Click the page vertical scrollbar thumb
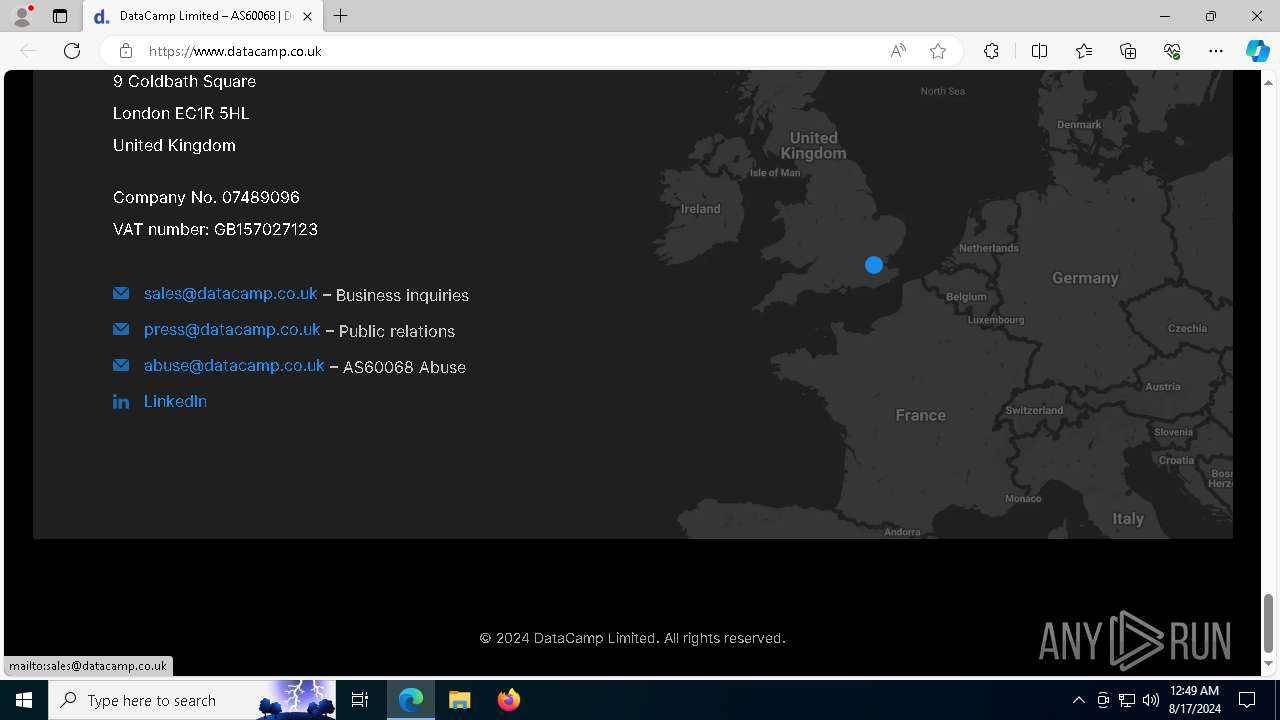Screen dimensions: 1280x720 (x=1269, y=622)
